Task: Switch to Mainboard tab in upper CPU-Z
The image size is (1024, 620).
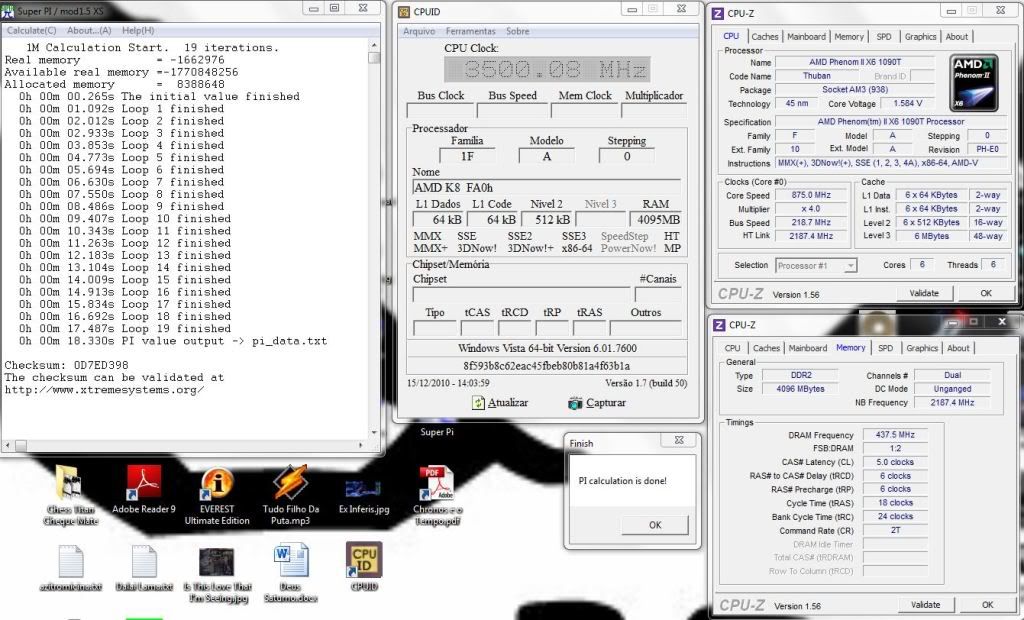Action: coord(807,37)
